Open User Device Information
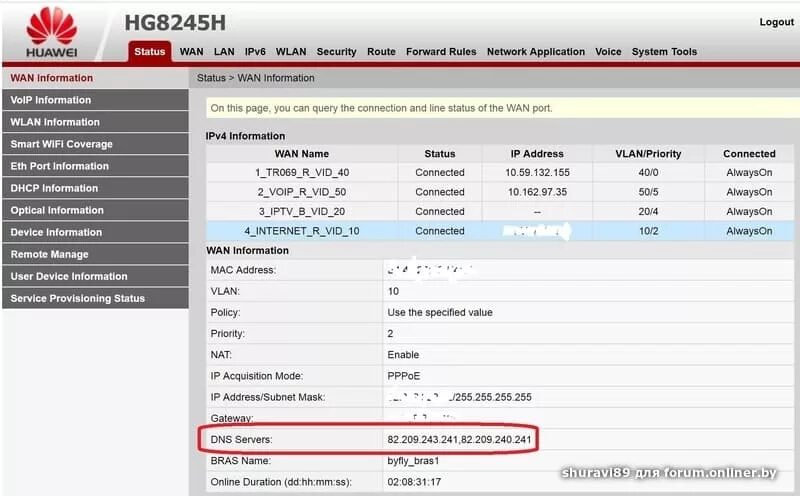Viewport: 800px width, 496px height. [x=95, y=276]
